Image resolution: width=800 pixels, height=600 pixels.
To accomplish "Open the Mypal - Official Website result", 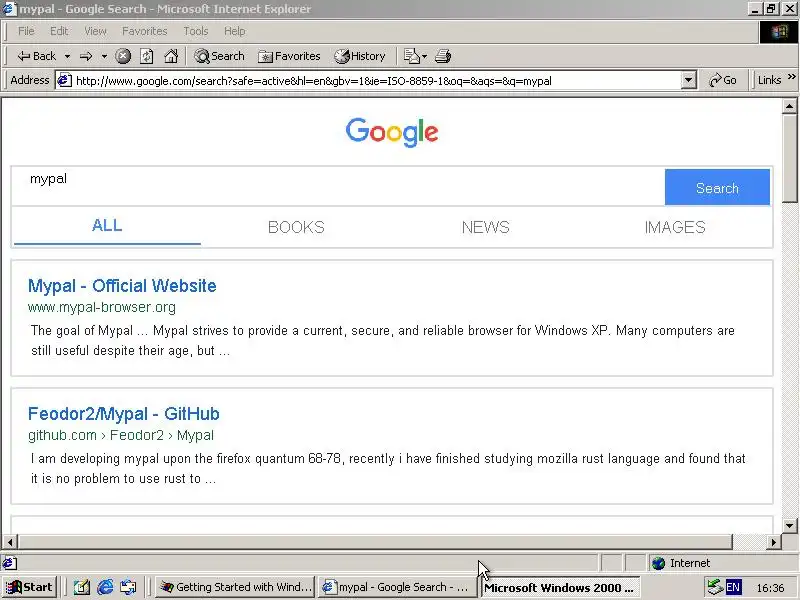I will (122, 286).
